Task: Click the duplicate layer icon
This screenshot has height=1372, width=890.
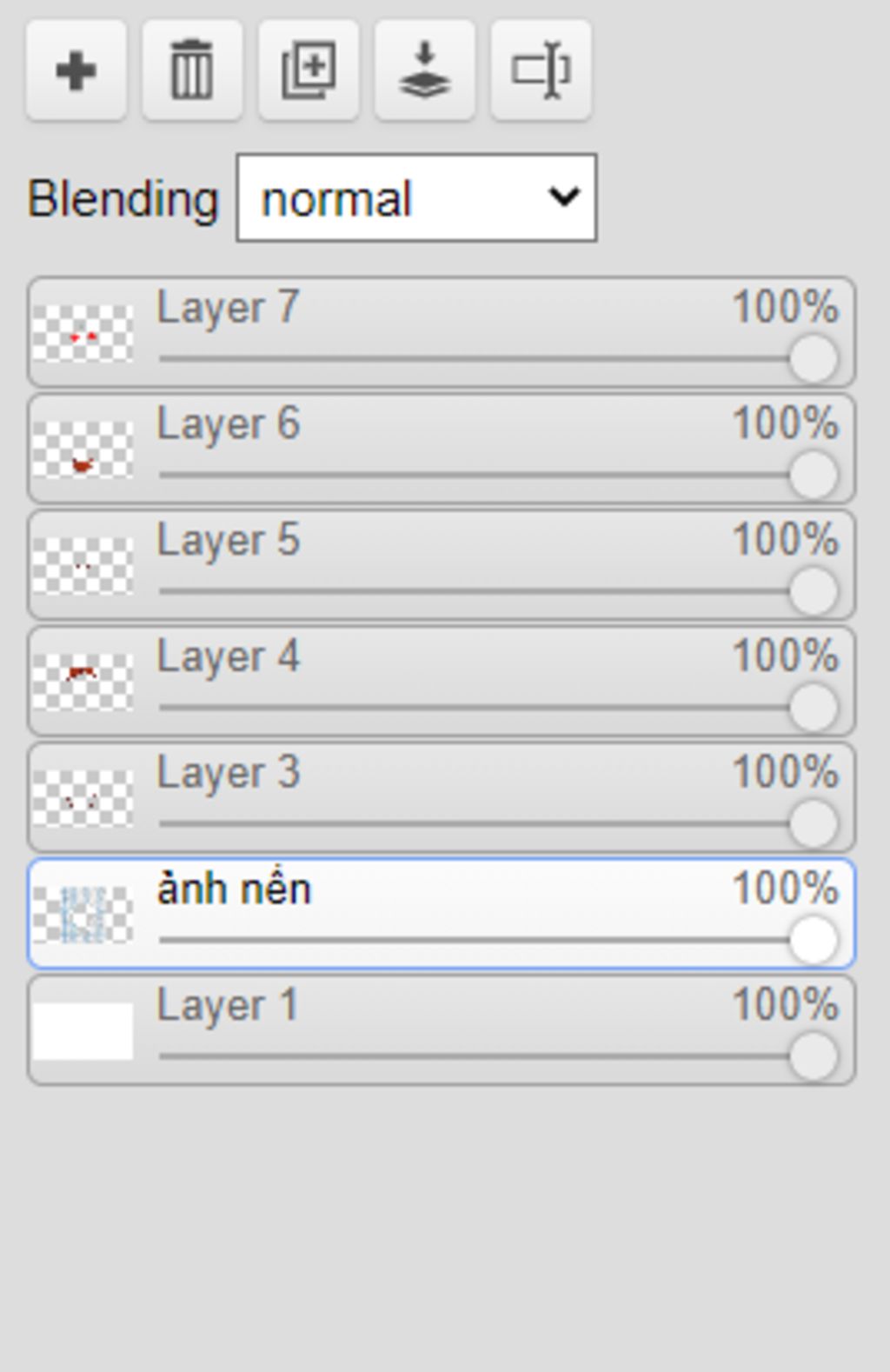Action: (x=309, y=70)
